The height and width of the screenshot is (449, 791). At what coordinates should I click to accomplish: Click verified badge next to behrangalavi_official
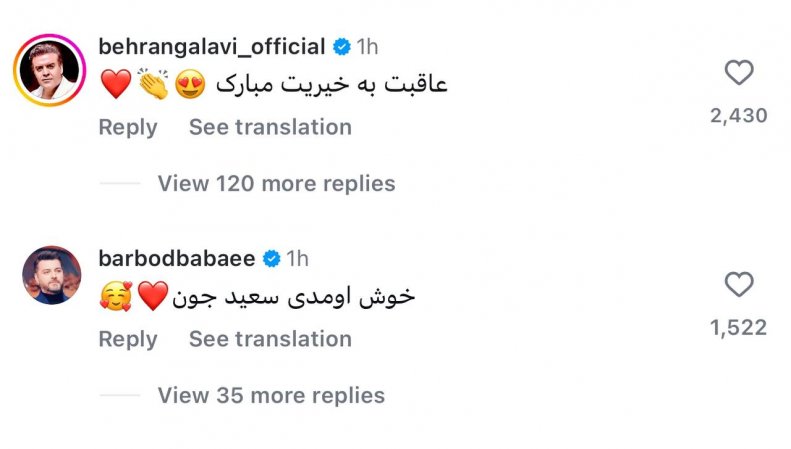tap(341, 46)
